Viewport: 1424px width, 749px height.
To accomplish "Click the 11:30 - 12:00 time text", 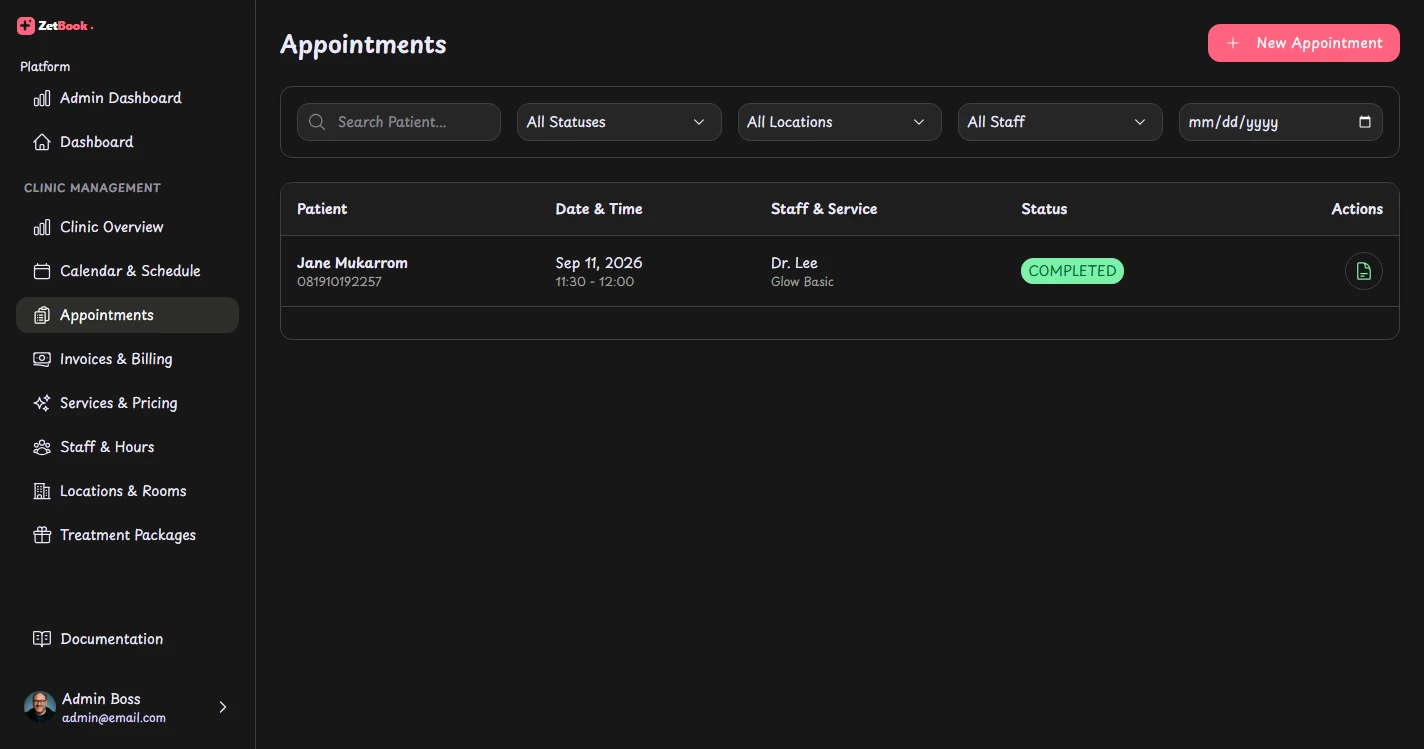I will [x=595, y=282].
